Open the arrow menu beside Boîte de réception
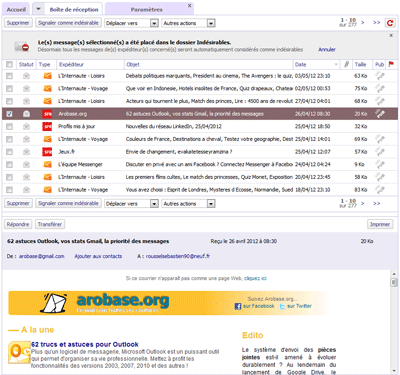 [38, 9]
